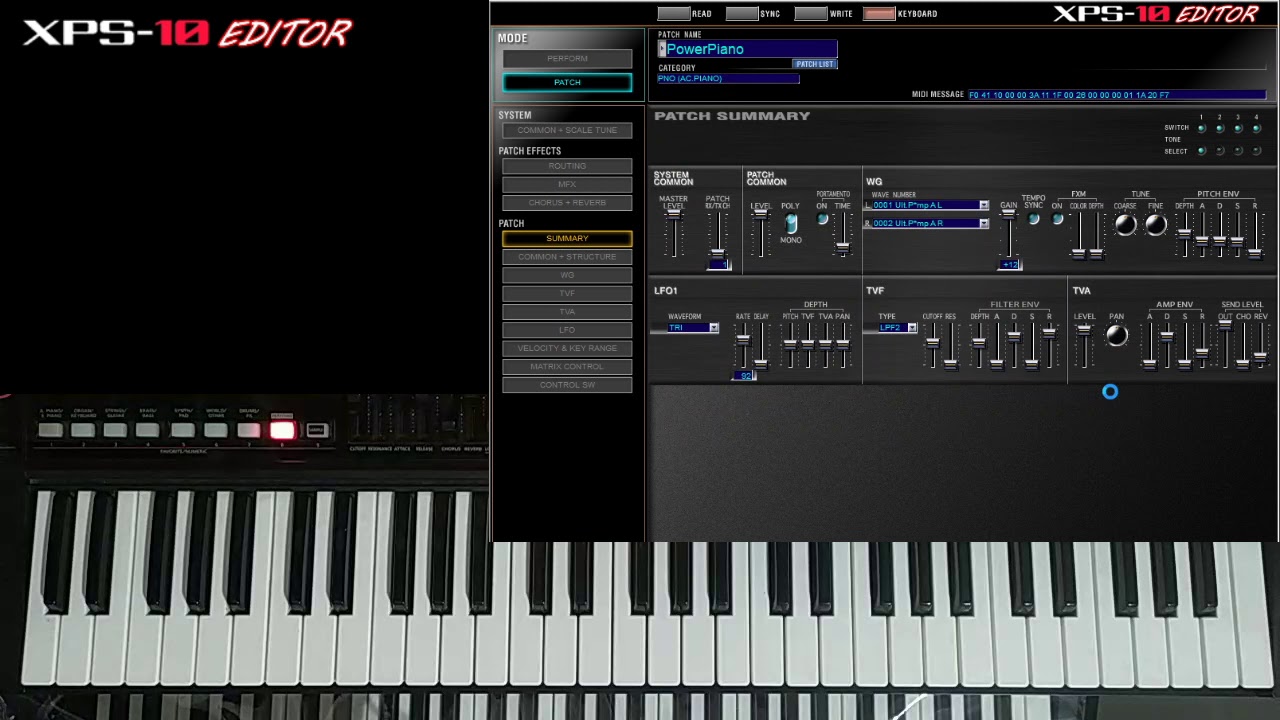Screen dimensions: 1280x720
Task: Click the MIDI message field
Action: (1116, 95)
